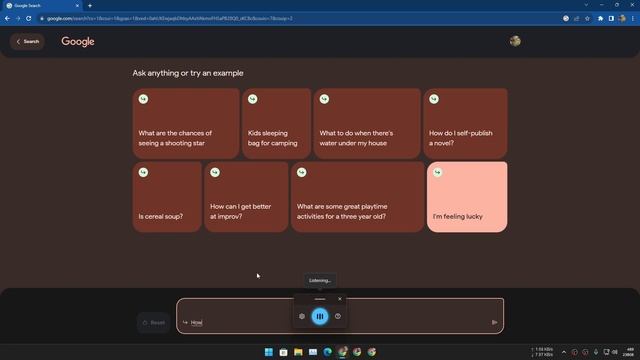Viewport: 640px width, 360px height.
Task: Close the Google Search tab
Action: pos(77,6)
